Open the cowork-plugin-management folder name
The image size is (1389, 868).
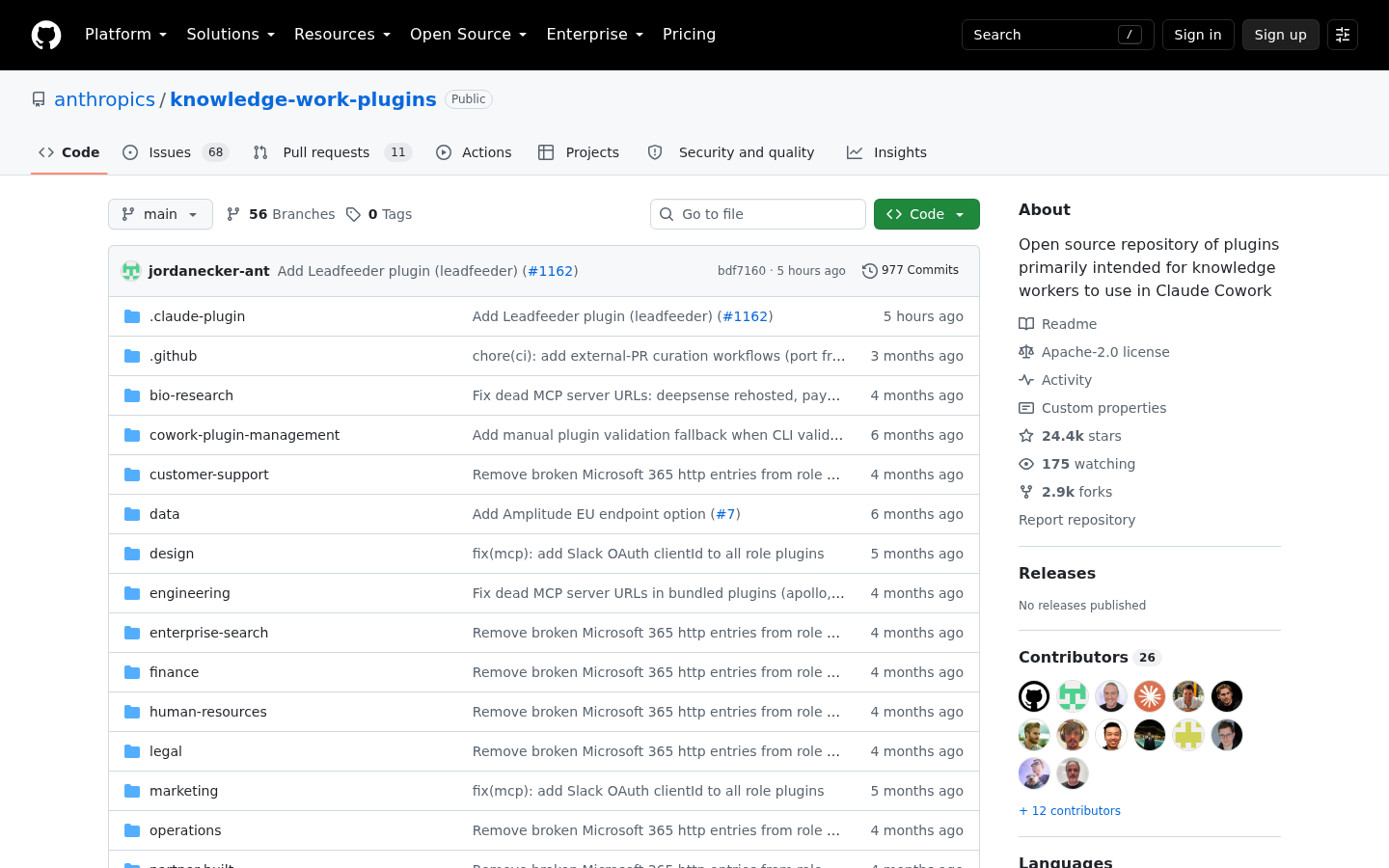244,435
